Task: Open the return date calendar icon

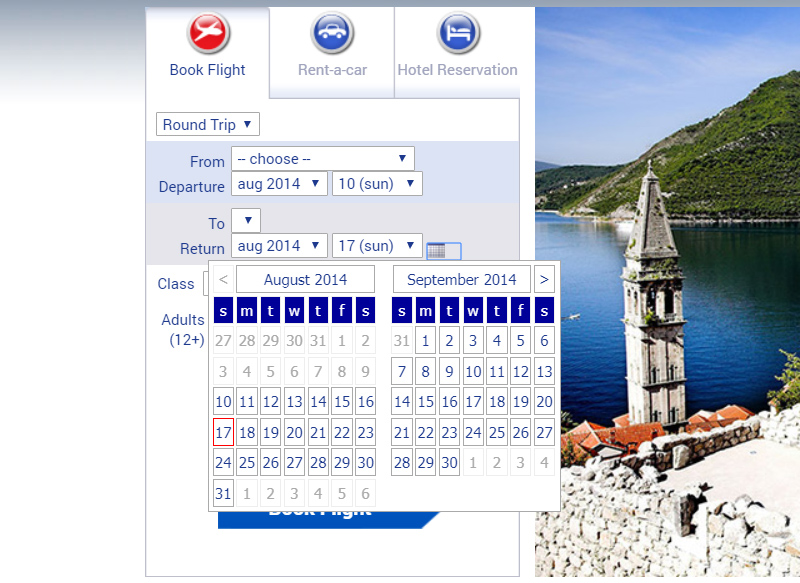Action: [443, 251]
